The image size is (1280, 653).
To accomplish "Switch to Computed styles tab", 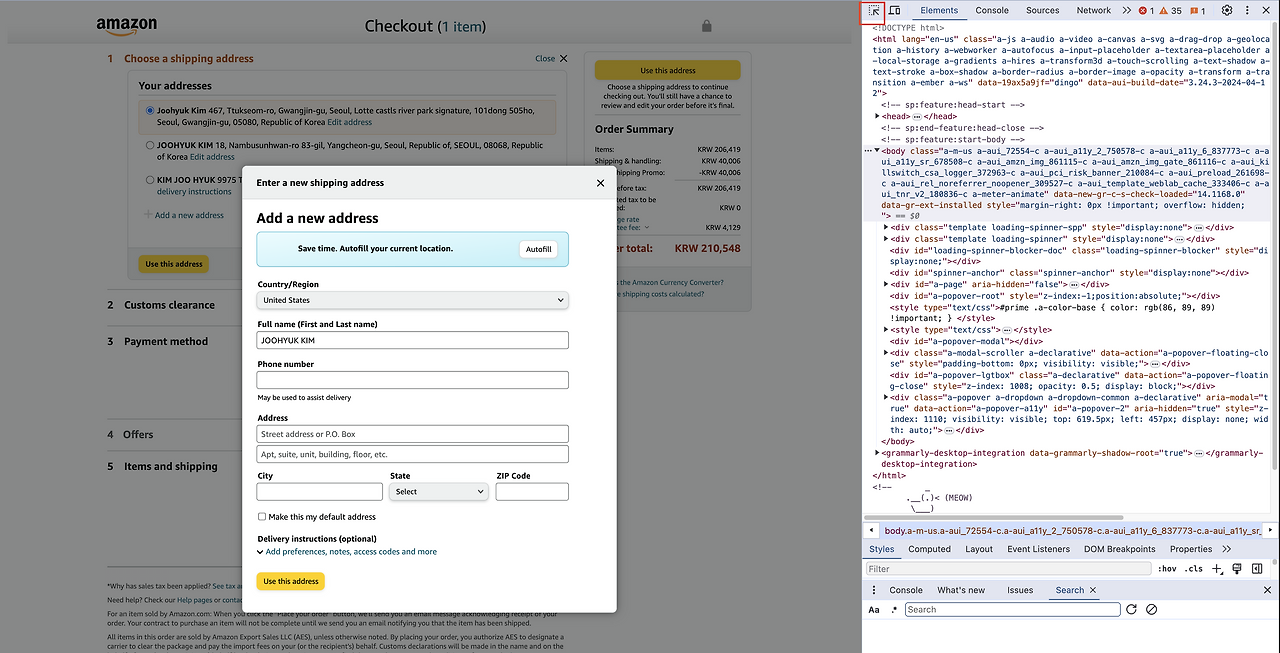I will (x=929, y=549).
